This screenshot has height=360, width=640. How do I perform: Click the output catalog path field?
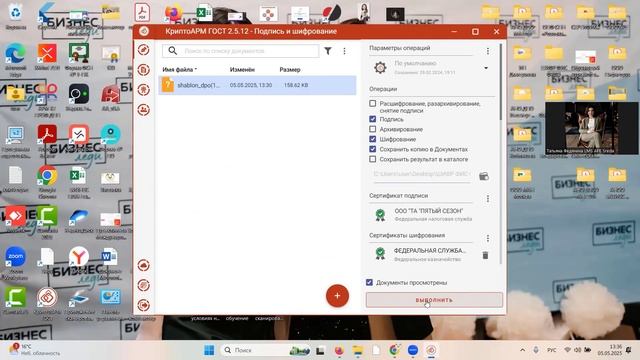(422, 174)
